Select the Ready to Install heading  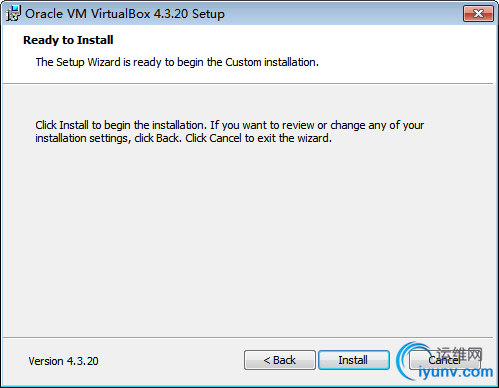coord(68,40)
